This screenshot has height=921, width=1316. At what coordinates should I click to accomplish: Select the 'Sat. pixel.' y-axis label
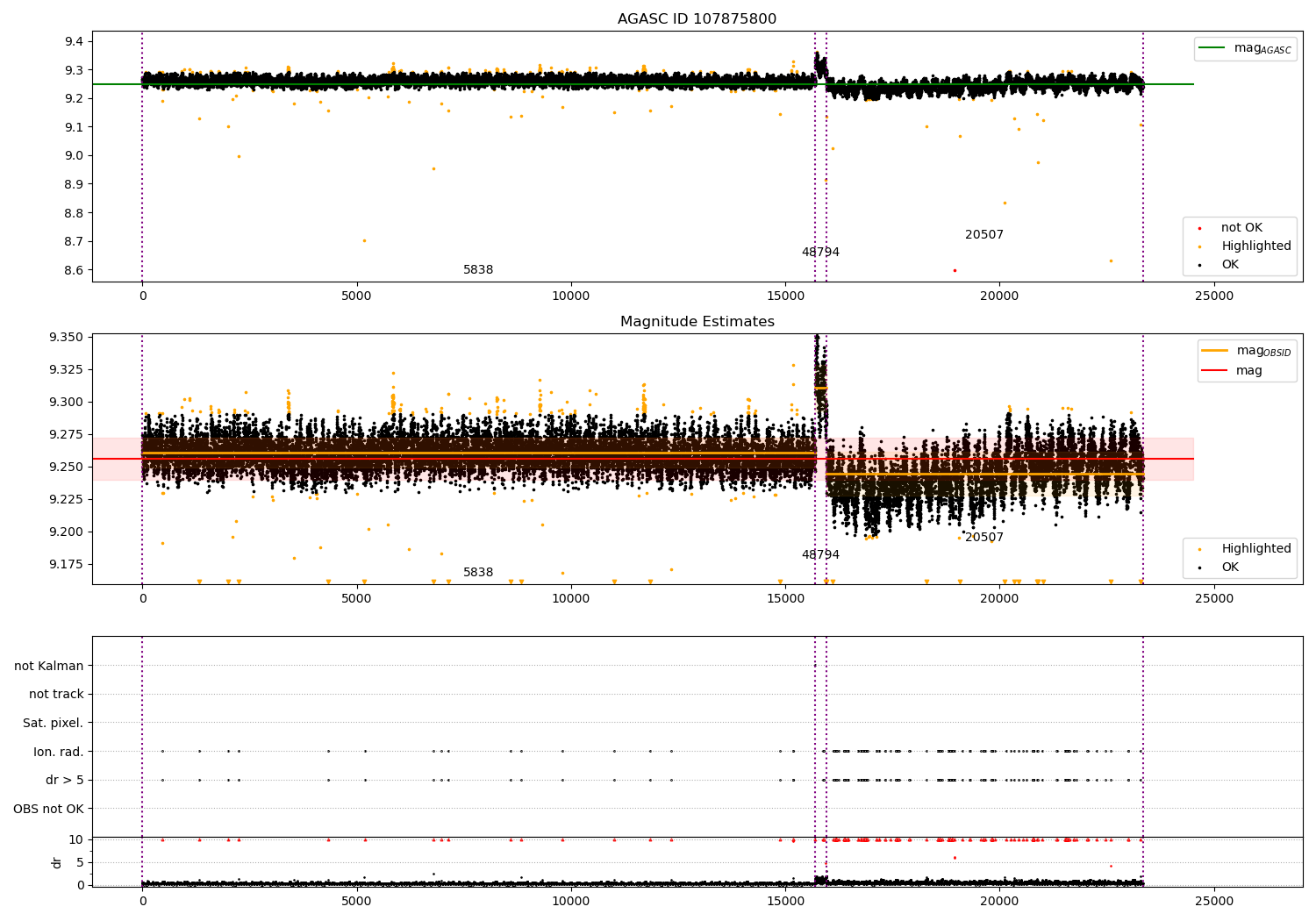point(54,723)
